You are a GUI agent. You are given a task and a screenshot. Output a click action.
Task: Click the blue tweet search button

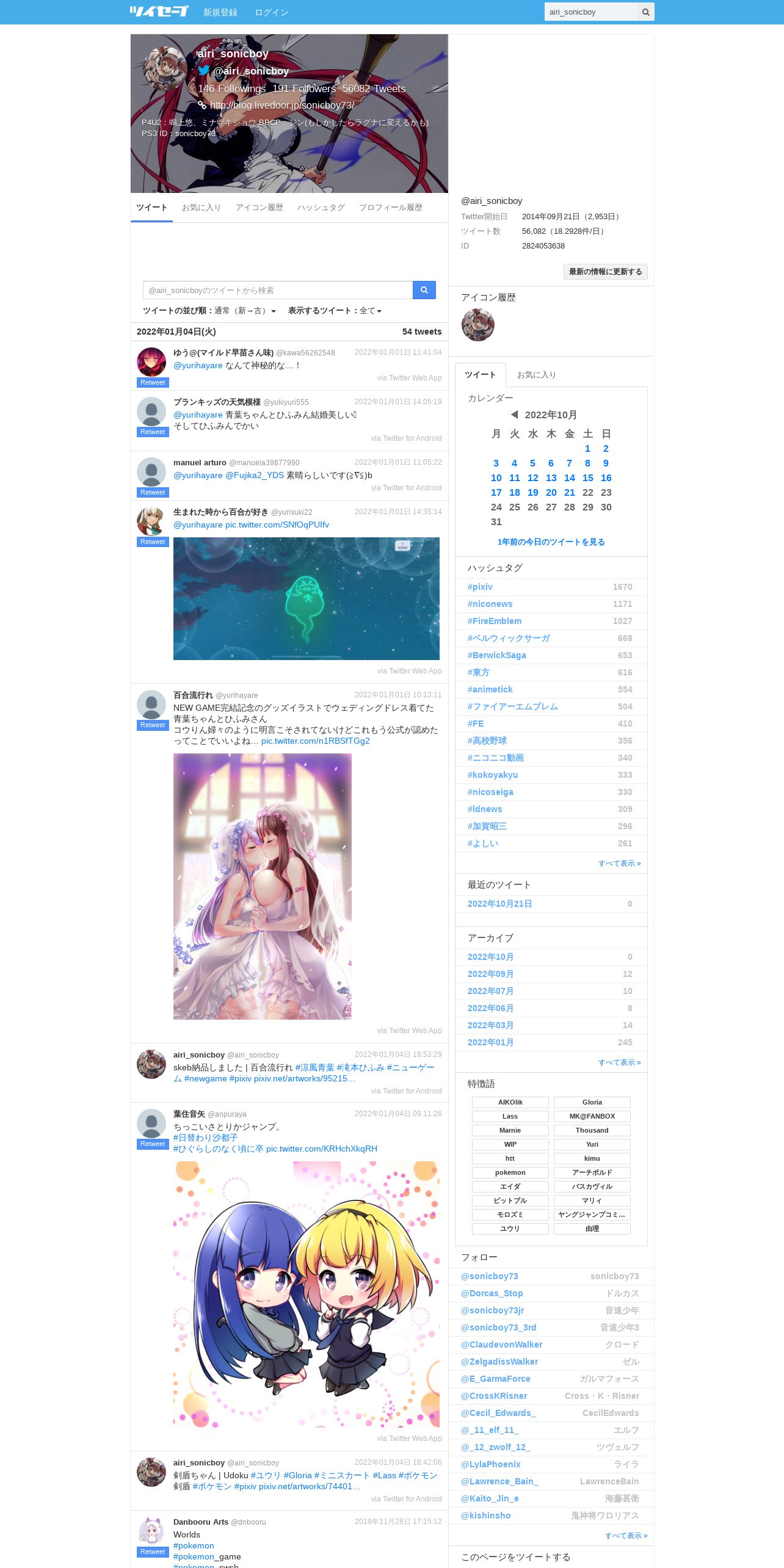pyautogui.click(x=424, y=290)
